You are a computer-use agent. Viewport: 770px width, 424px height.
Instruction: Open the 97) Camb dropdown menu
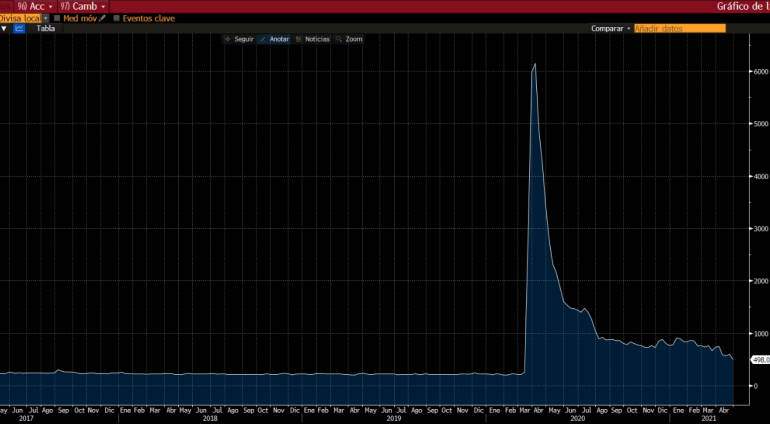tap(83, 6)
